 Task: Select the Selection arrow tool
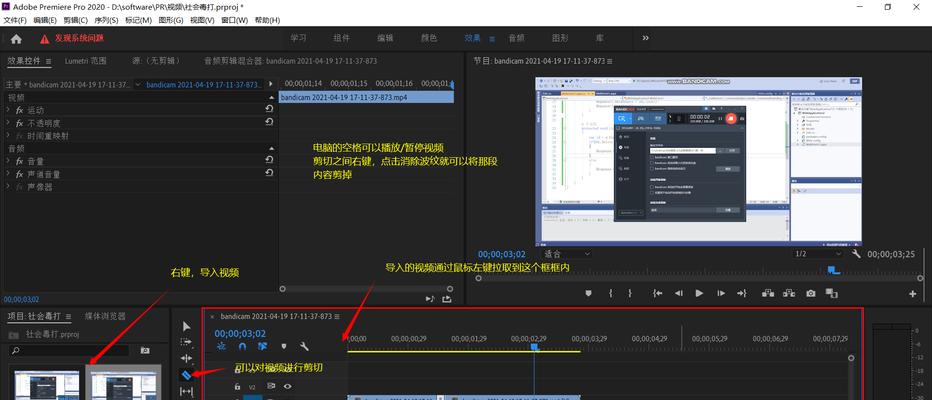point(187,326)
